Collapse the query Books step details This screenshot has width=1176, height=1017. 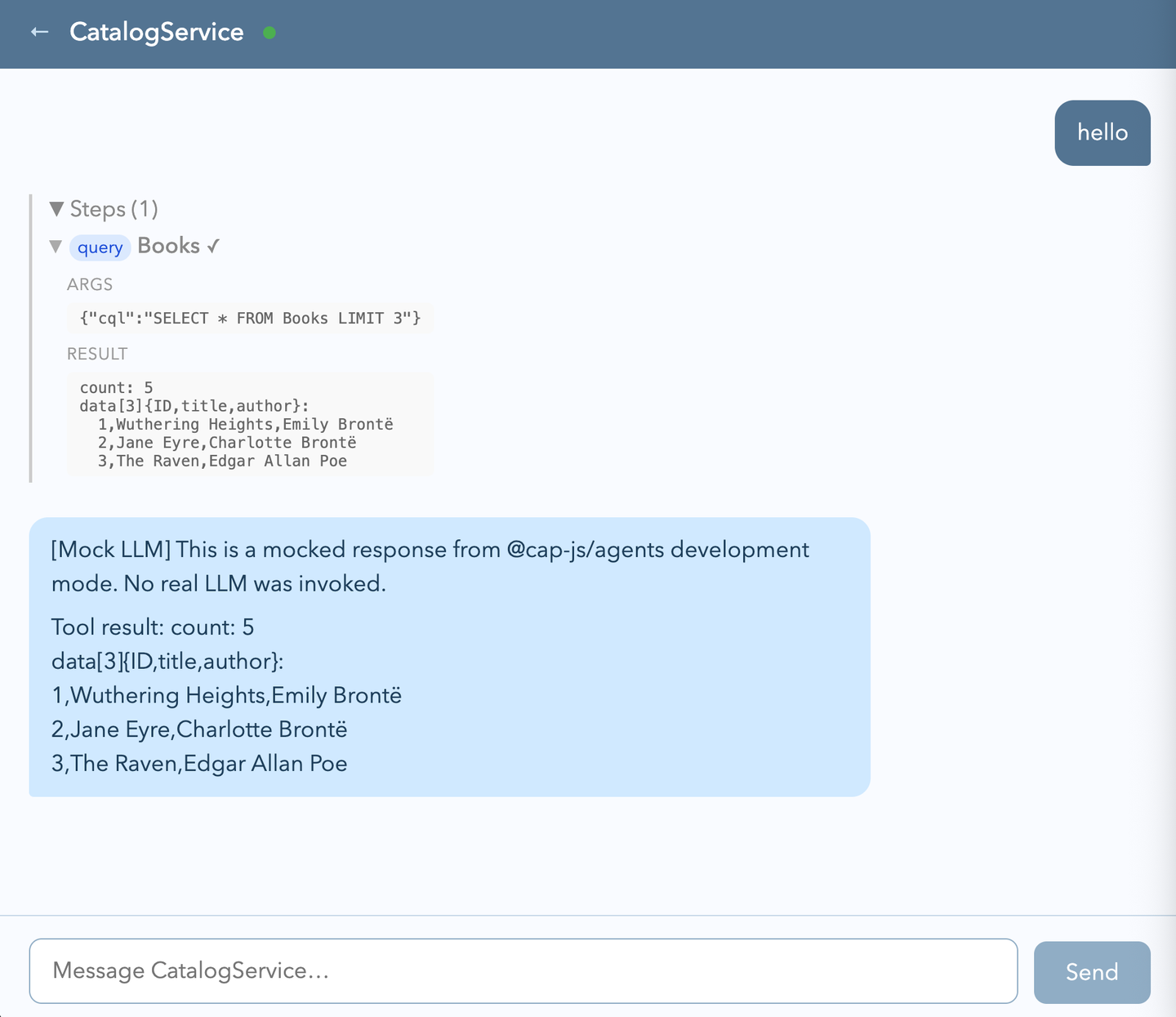(x=56, y=246)
